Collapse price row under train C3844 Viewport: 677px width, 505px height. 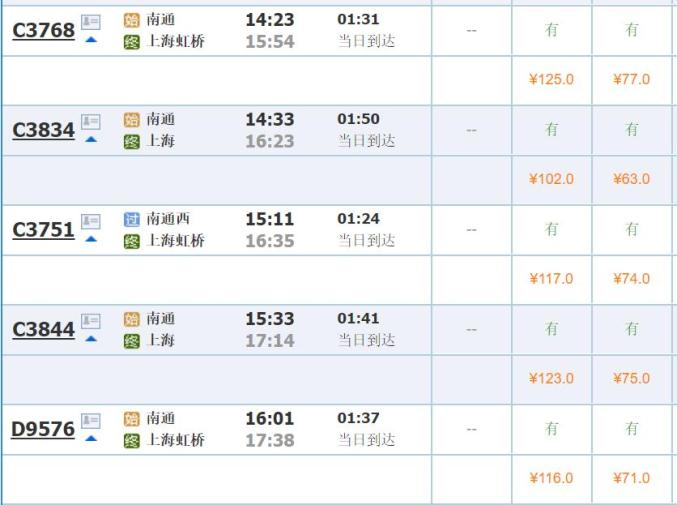pyautogui.click(x=91, y=339)
